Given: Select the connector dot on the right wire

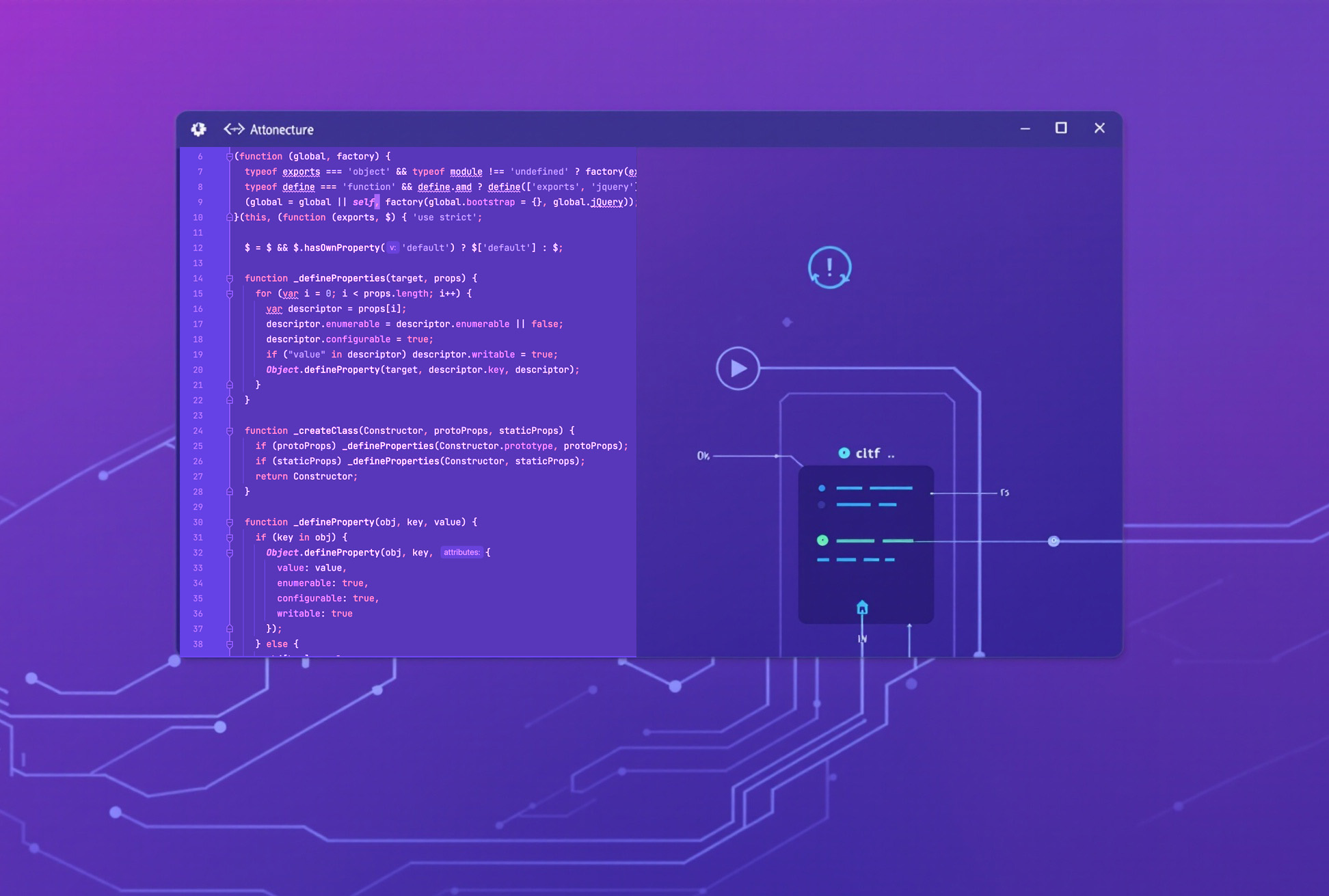Looking at the screenshot, I should click(x=1053, y=541).
